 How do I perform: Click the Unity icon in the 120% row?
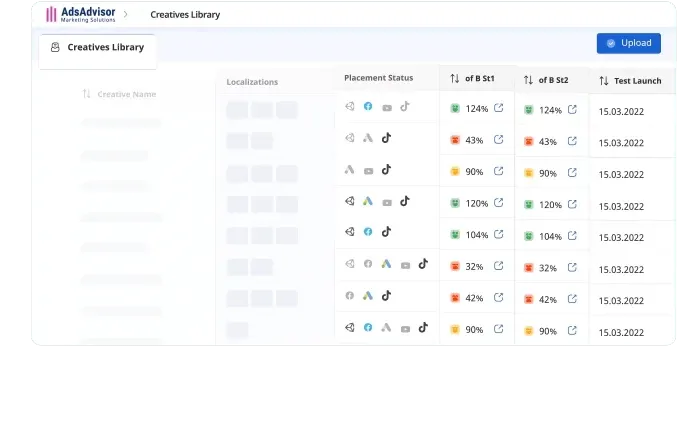[349, 201]
